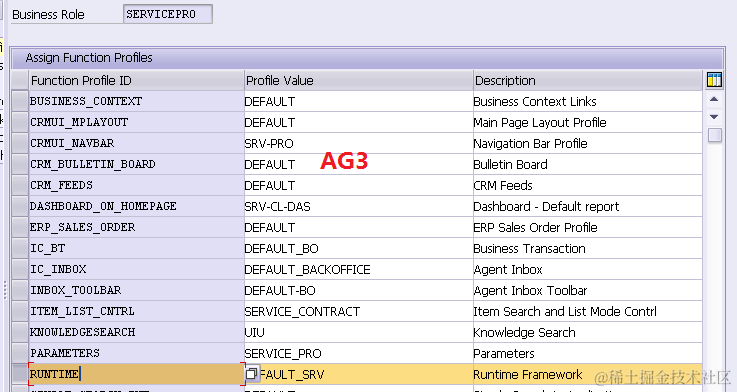Click PARAMETERS profile ID cell

(x=136, y=353)
